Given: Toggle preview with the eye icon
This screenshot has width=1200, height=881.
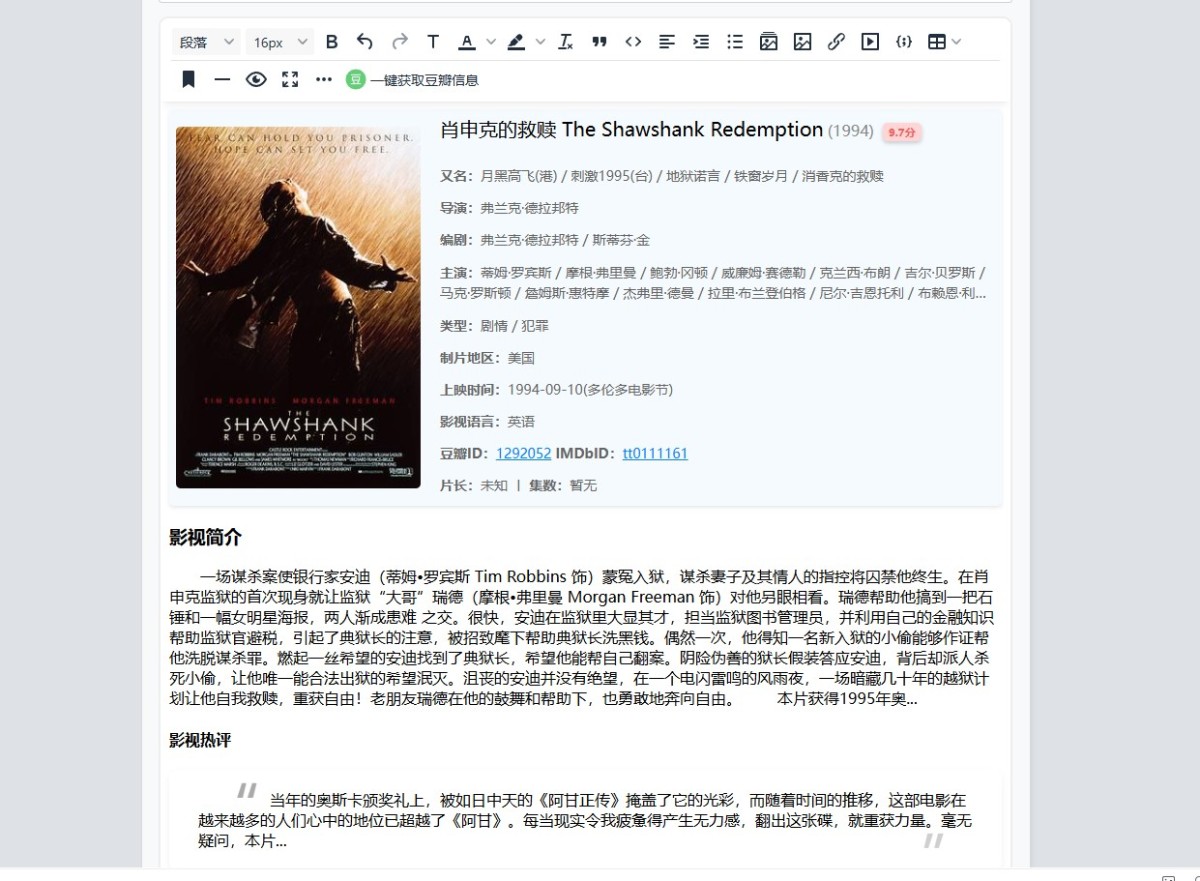Looking at the screenshot, I should pos(256,80).
